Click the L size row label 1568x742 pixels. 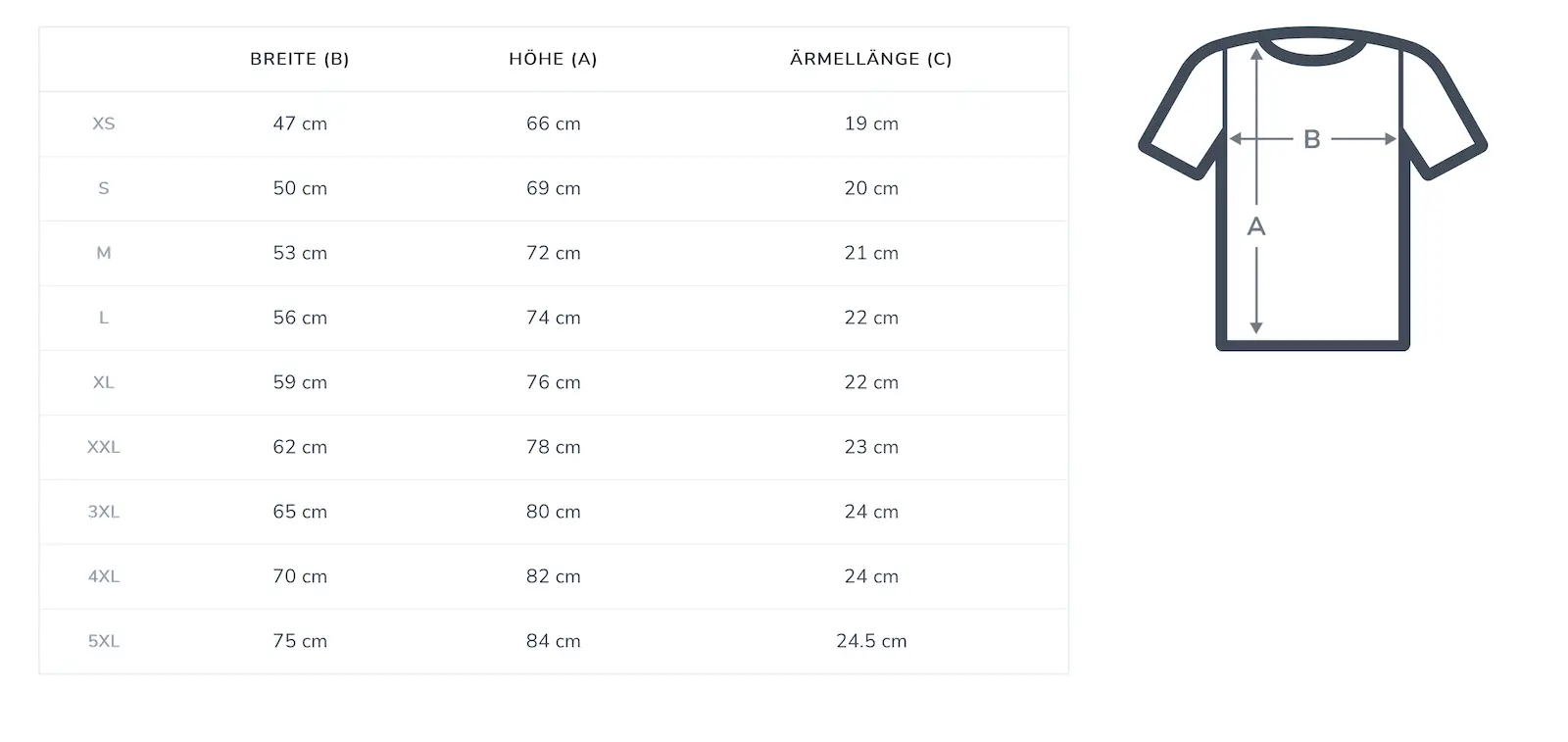point(104,318)
